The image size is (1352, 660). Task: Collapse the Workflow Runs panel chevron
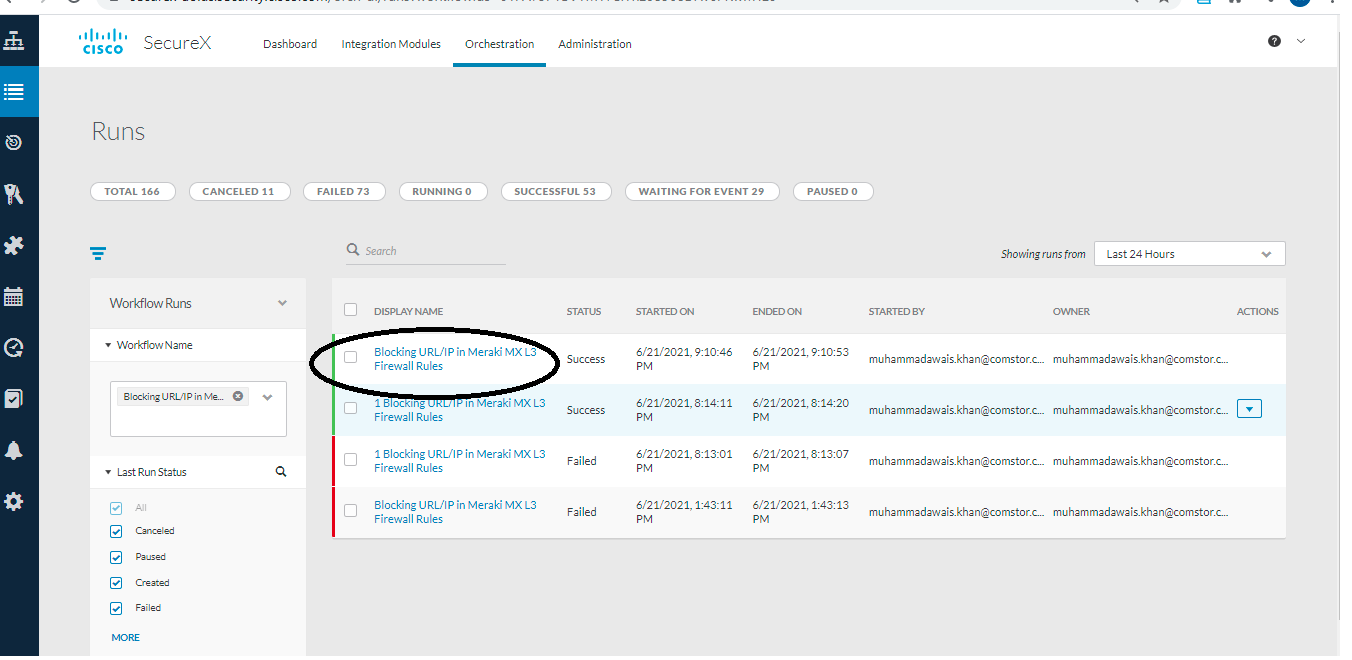282,303
